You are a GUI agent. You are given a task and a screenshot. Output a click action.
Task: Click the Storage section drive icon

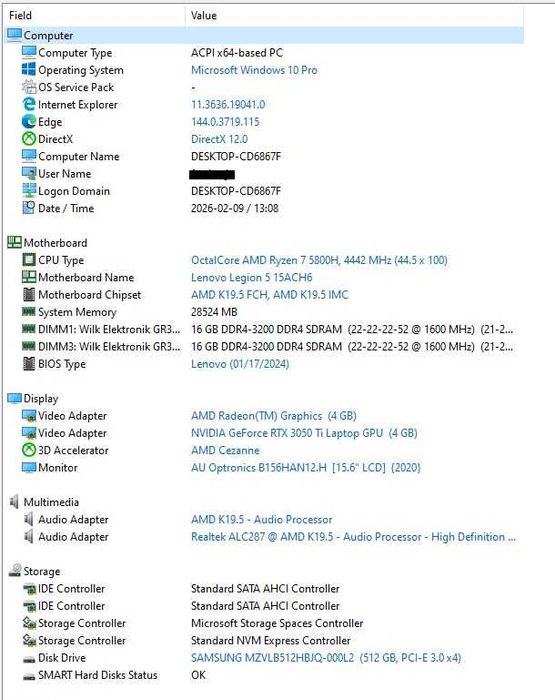(x=15, y=571)
